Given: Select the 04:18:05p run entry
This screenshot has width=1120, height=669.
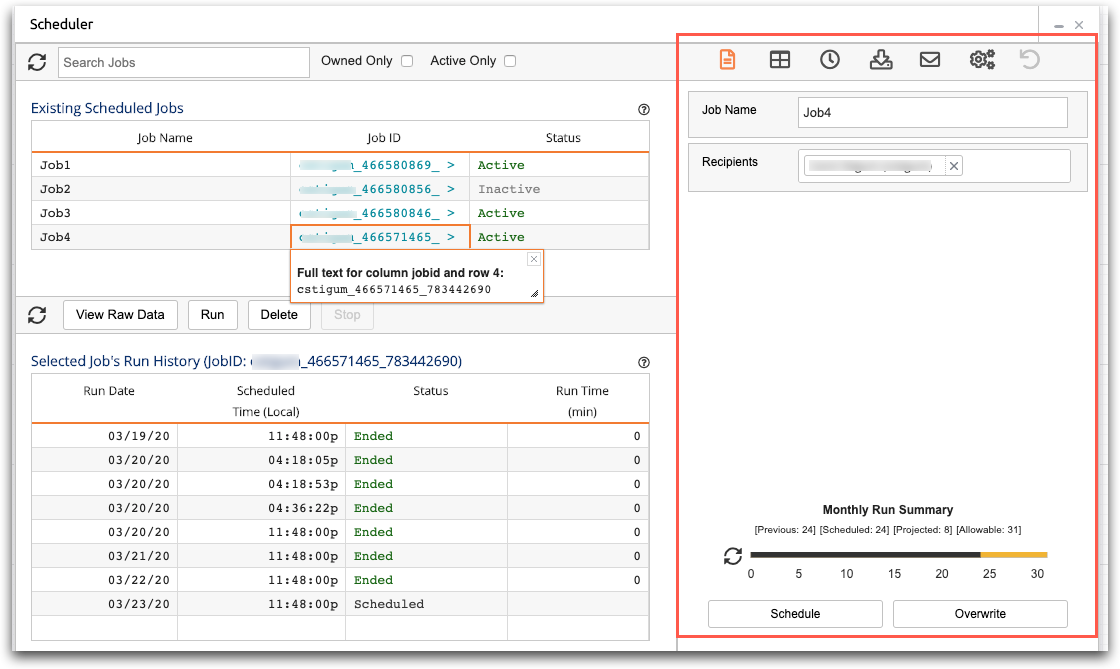Looking at the screenshot, I should pyautogui.click(x=303, y=461).
